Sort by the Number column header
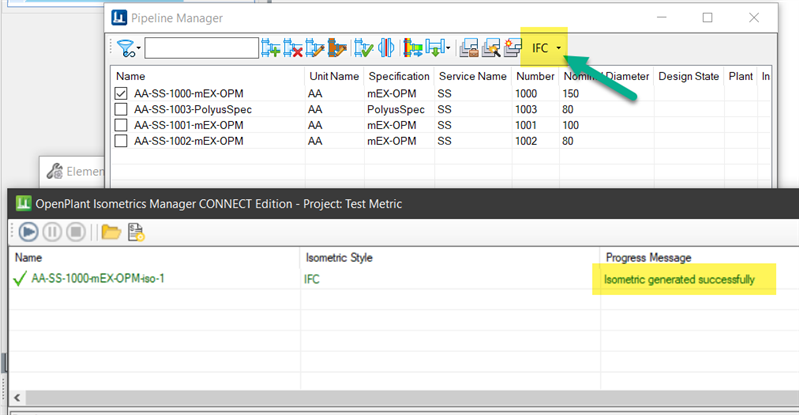The width and height of the screenshot is (799, 415). 535,76
